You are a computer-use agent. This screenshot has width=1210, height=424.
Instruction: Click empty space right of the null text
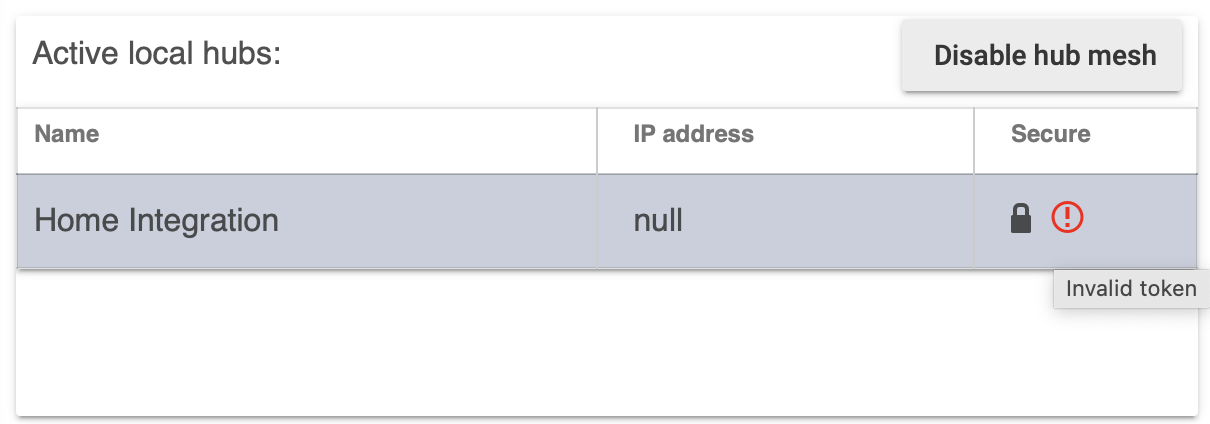click(x=827, y=220)
